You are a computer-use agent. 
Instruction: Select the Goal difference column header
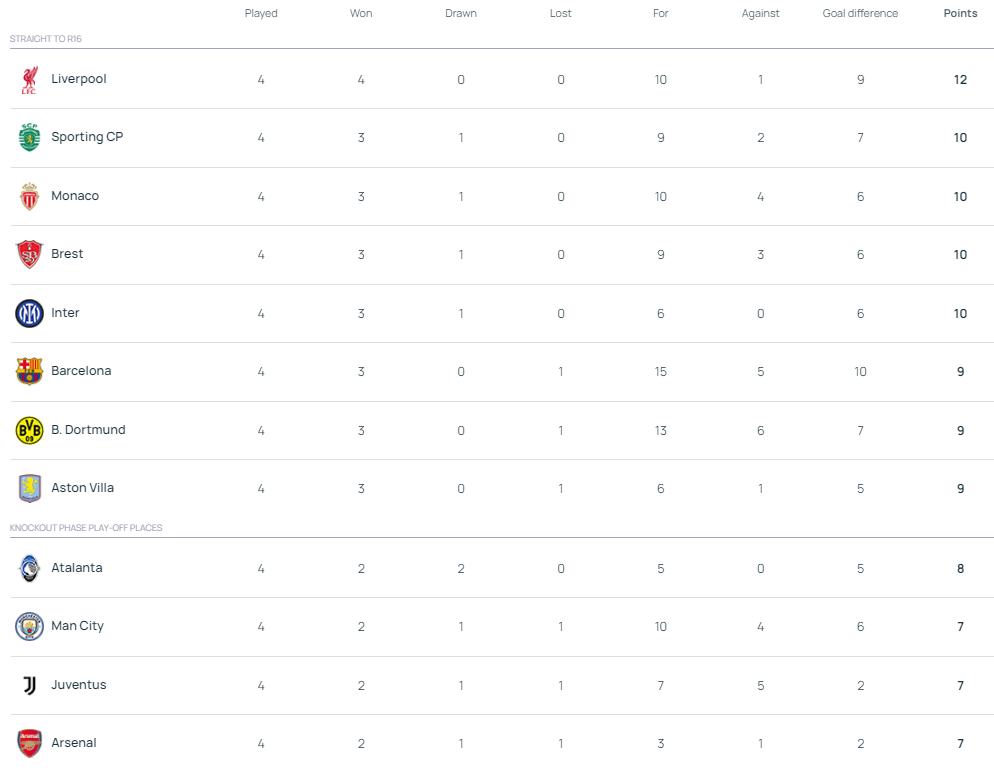[860, 14]
